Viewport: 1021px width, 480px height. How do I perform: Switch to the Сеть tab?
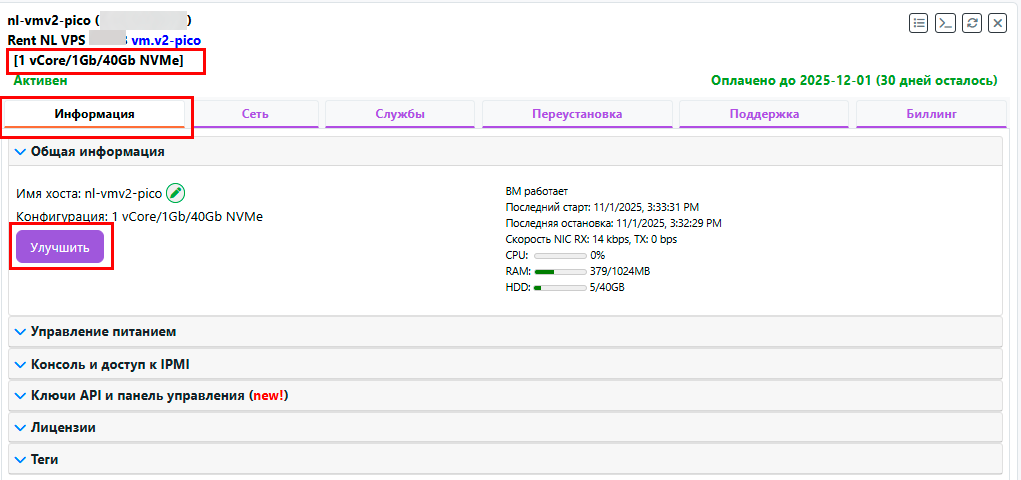point(255,114)
